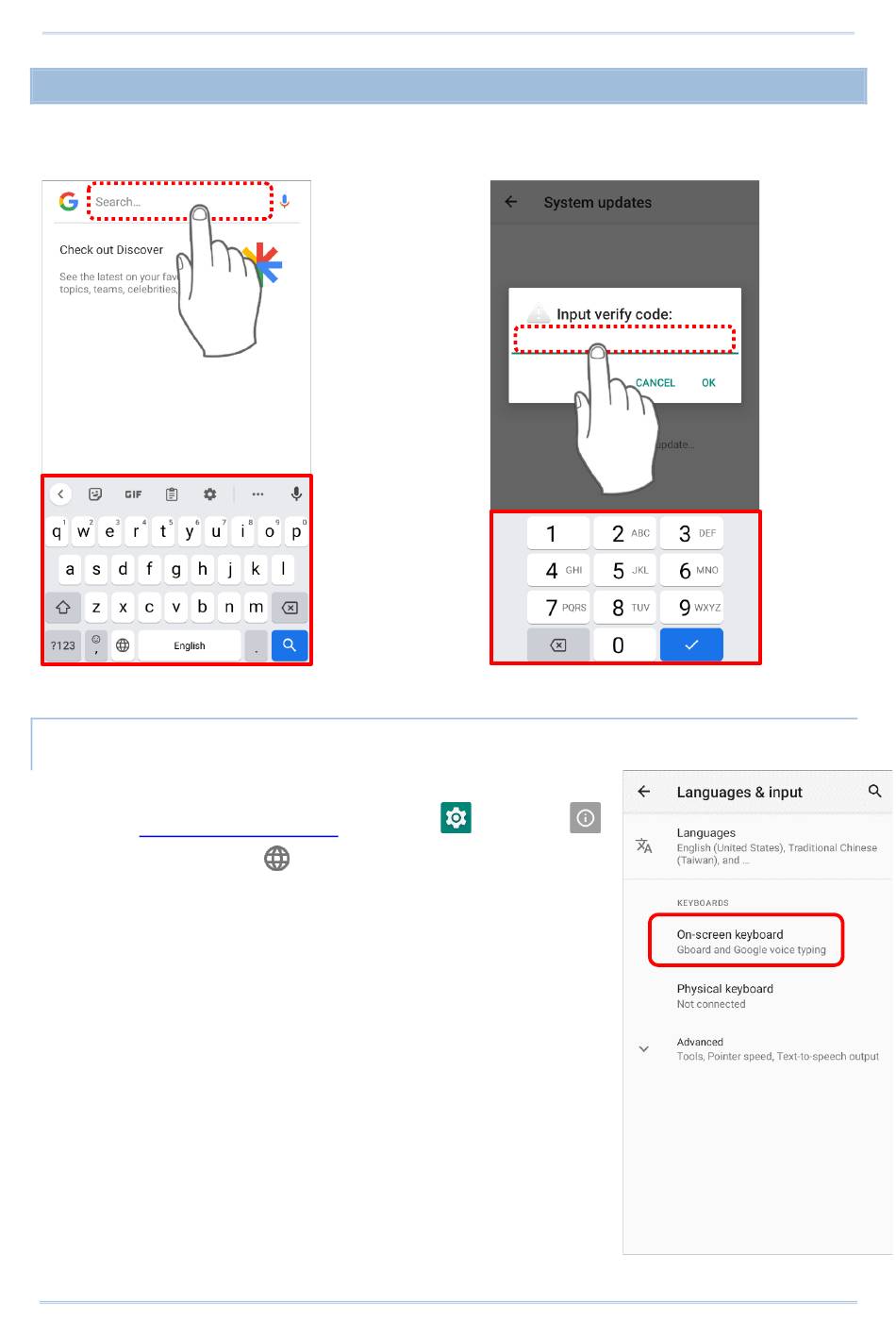The image size is (896, 1339).
Task: Open the GIF keyboard option
Action: click(x=133, y=494)
